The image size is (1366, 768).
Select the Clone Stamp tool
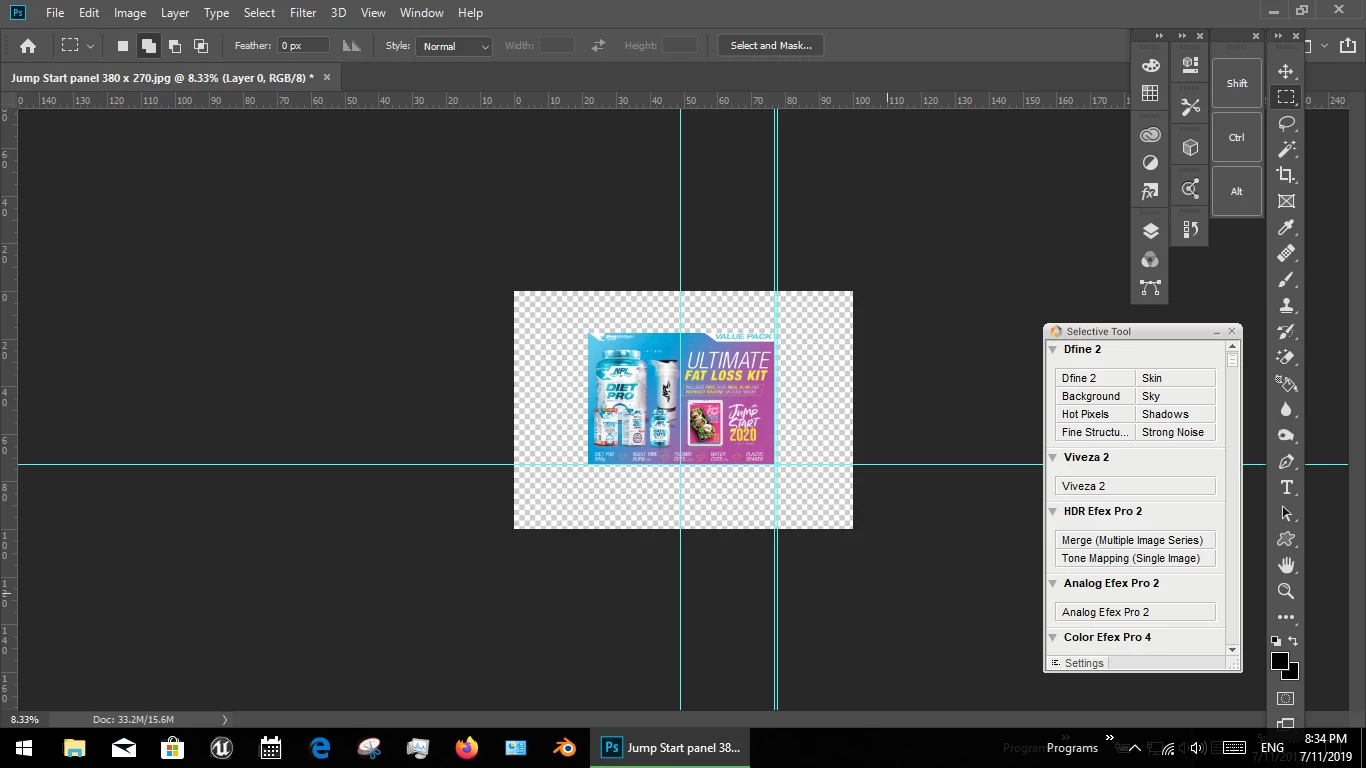coord(1286,305)
